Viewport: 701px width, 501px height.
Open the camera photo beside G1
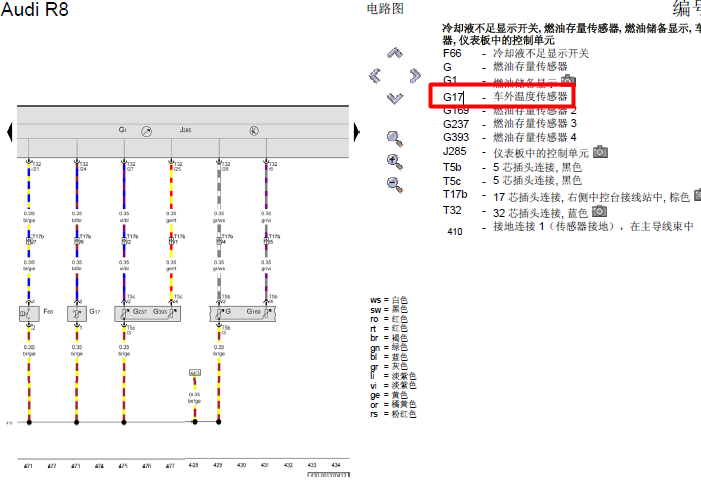pyautogui.click(x=568, y=80)
